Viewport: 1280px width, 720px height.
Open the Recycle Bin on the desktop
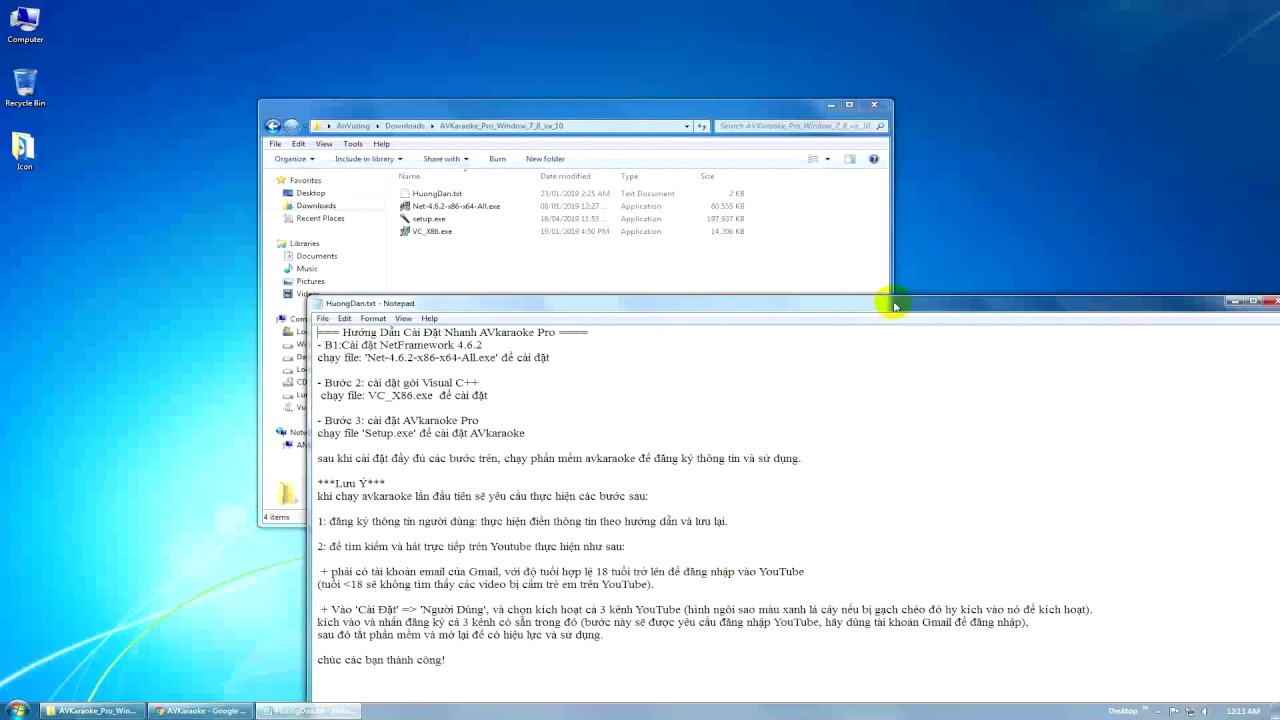point(25,88)
